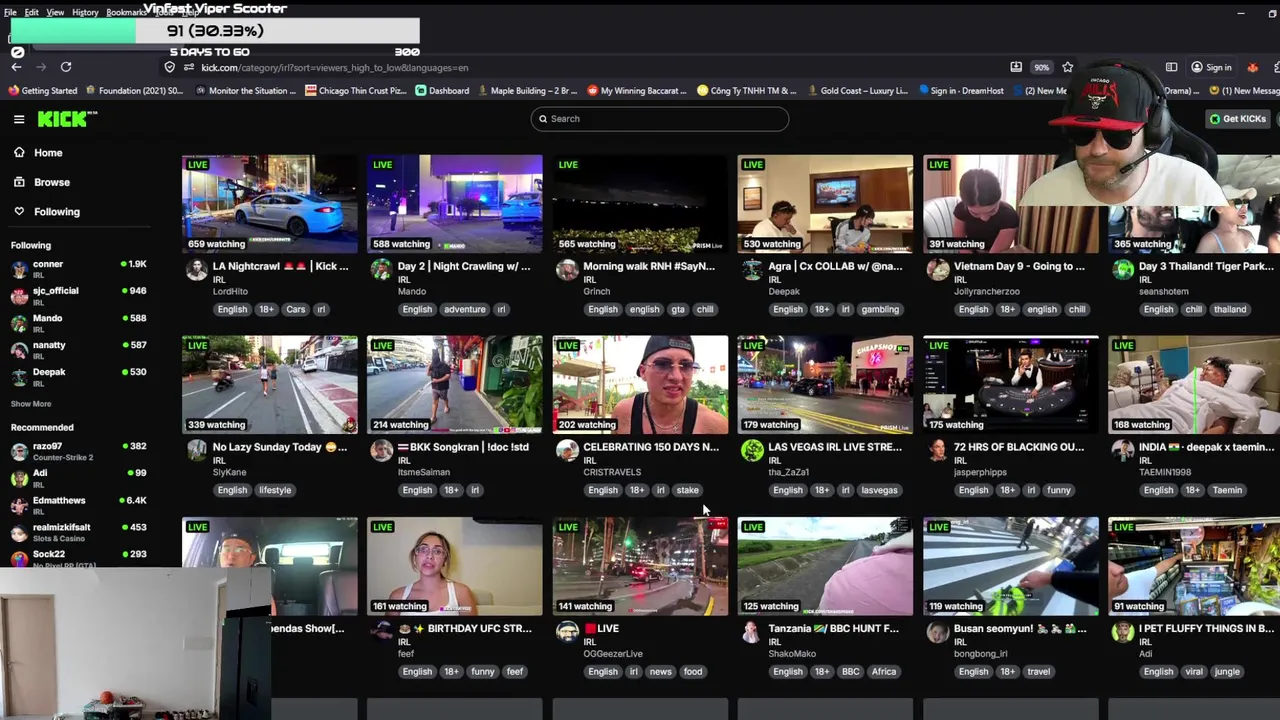
Task: Go back with the browser back arrow
Action: click(17, 67)
